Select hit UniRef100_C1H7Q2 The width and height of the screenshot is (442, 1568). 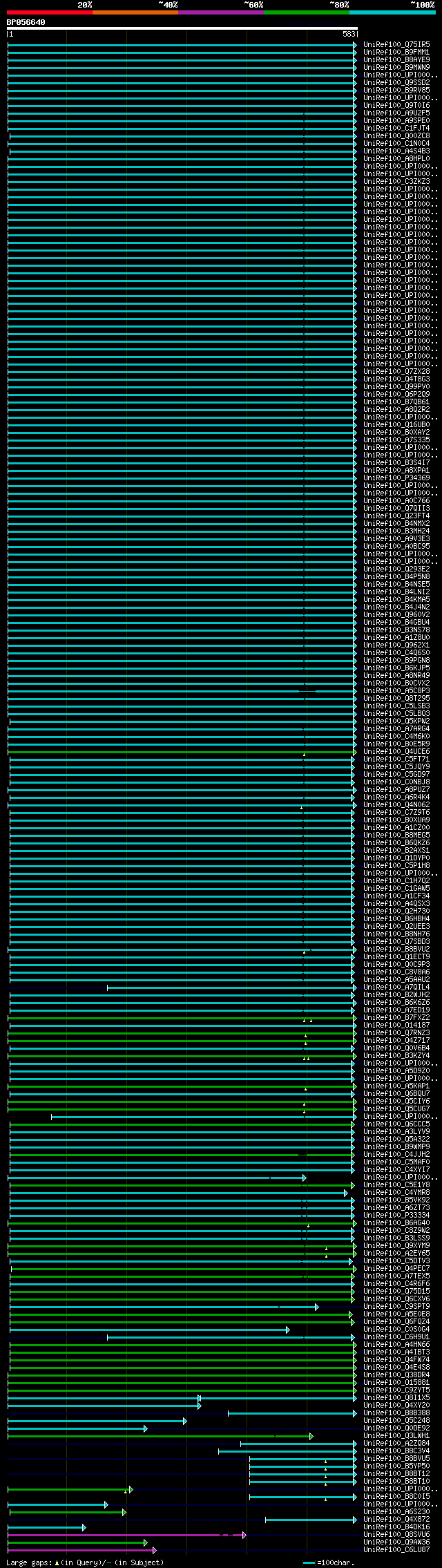[x=396, y=880]
